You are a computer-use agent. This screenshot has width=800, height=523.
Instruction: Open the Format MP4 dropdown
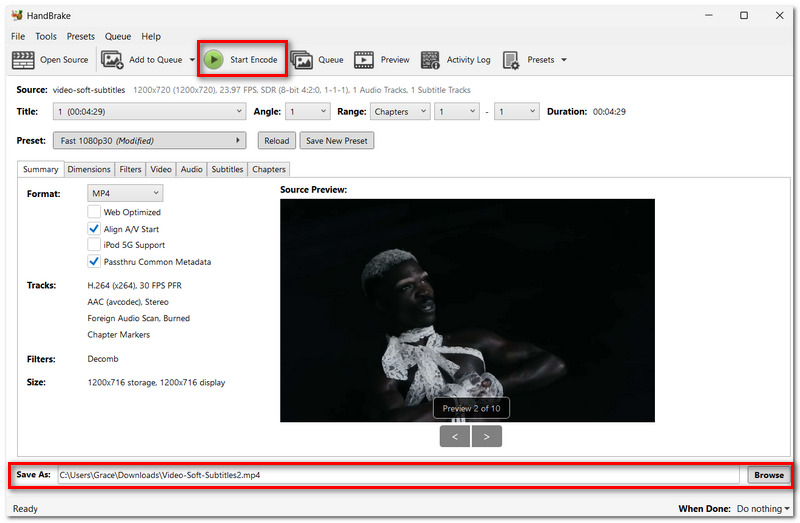coord(125,193)
